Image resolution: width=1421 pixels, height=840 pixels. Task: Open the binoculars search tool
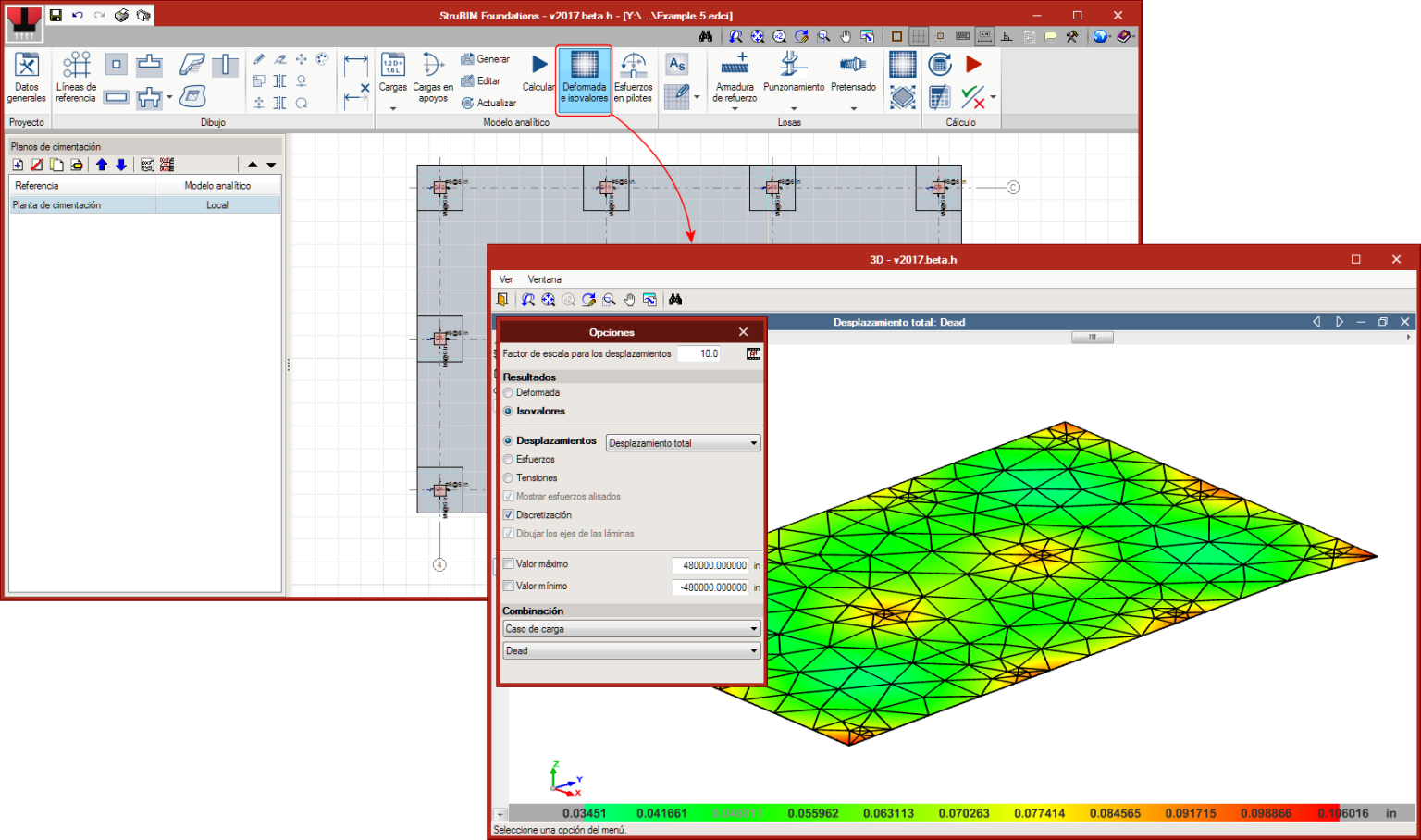coord(707,36)
